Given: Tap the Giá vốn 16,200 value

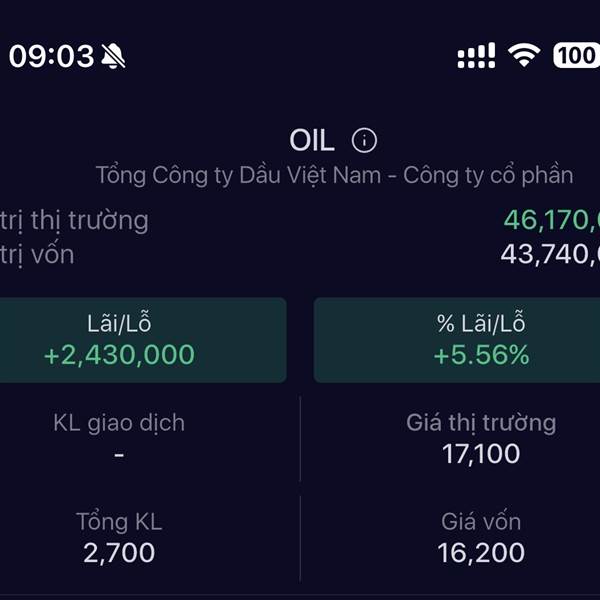Looking at the screenshot, I should tap(481, 552).
